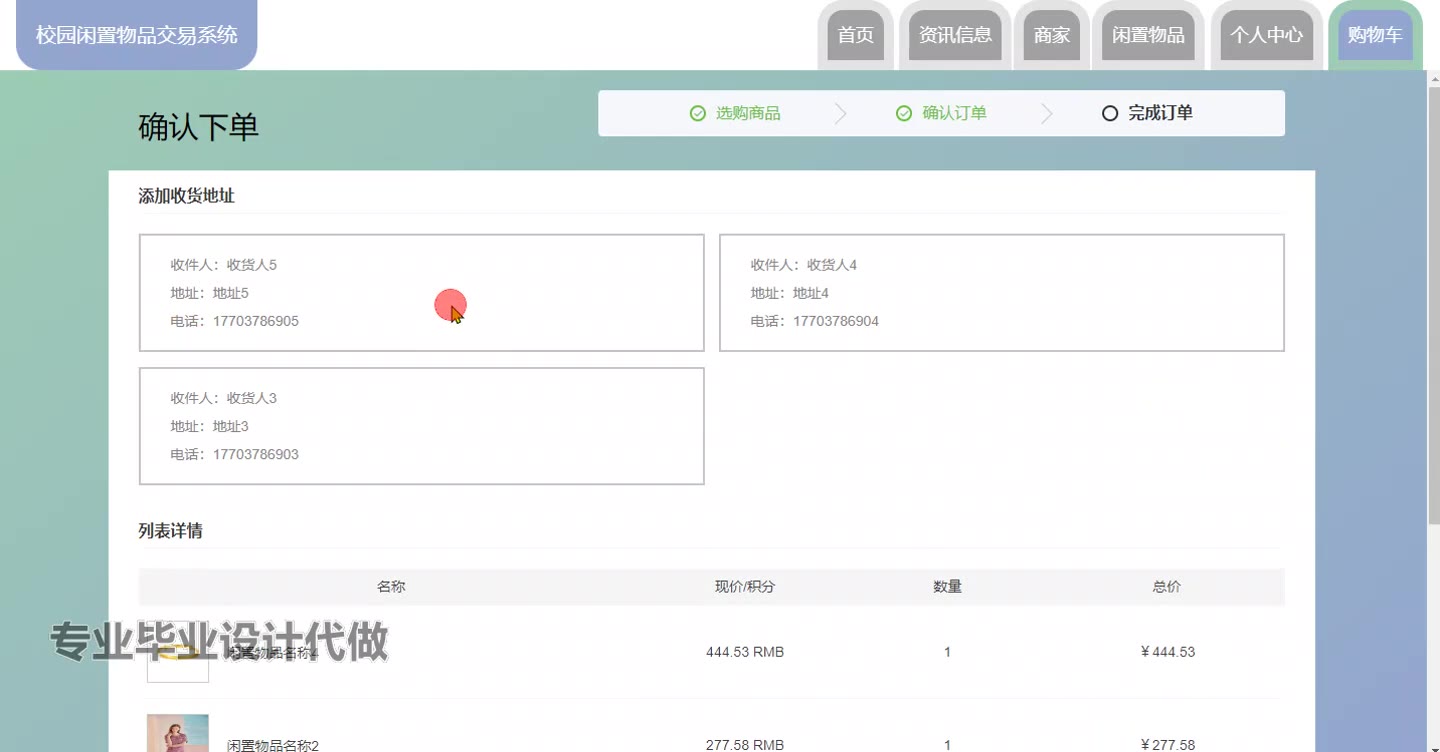Open 个人中心 tab
The height and width of the screenshot is (752, 1440).
[x=1266, y=35]
